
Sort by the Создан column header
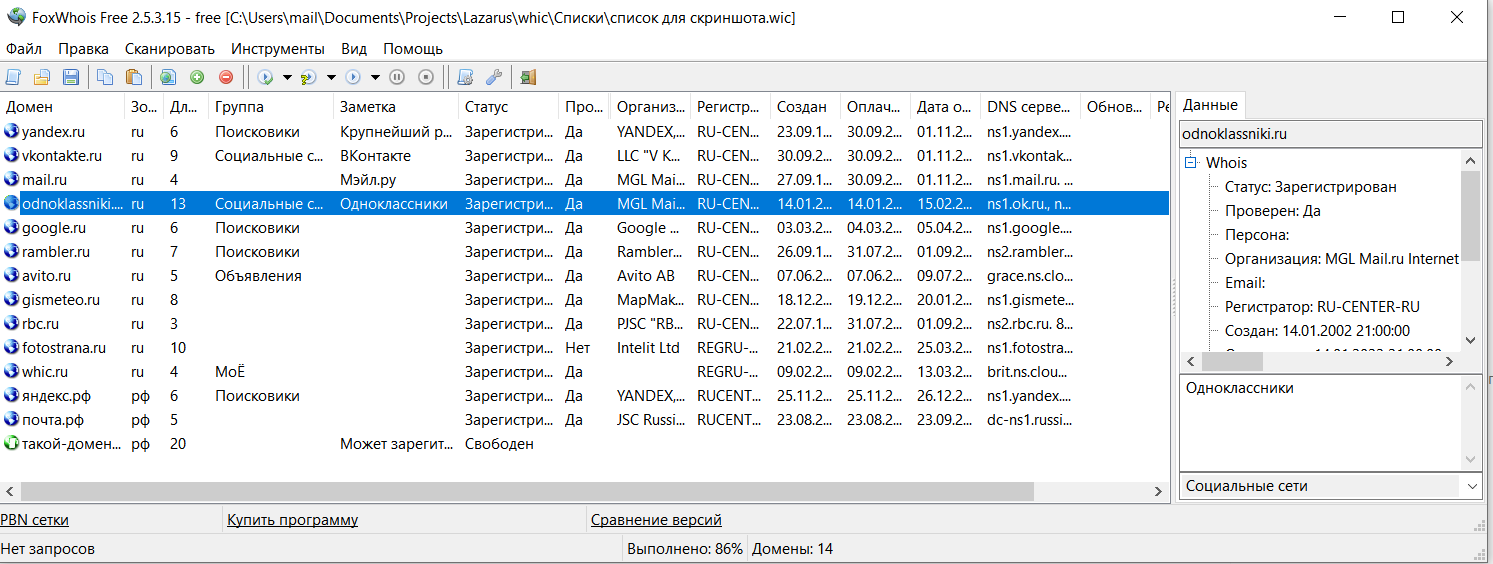coord(806,107)
